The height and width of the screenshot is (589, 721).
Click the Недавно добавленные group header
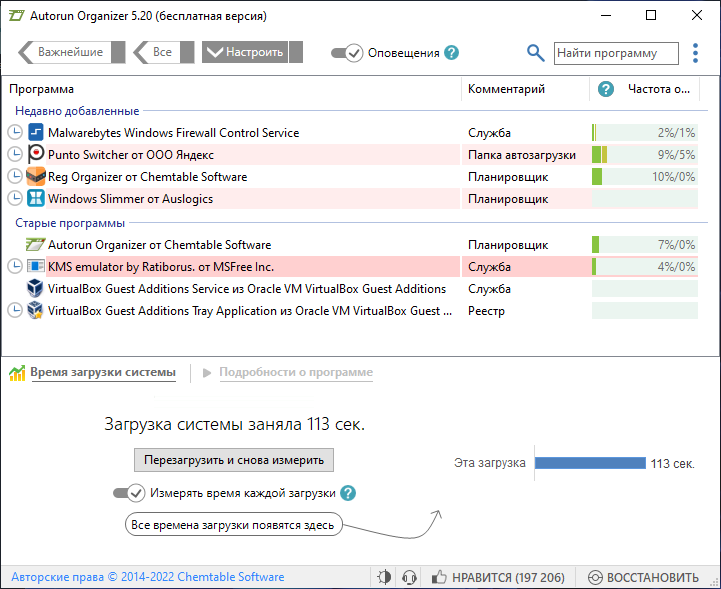77,111
